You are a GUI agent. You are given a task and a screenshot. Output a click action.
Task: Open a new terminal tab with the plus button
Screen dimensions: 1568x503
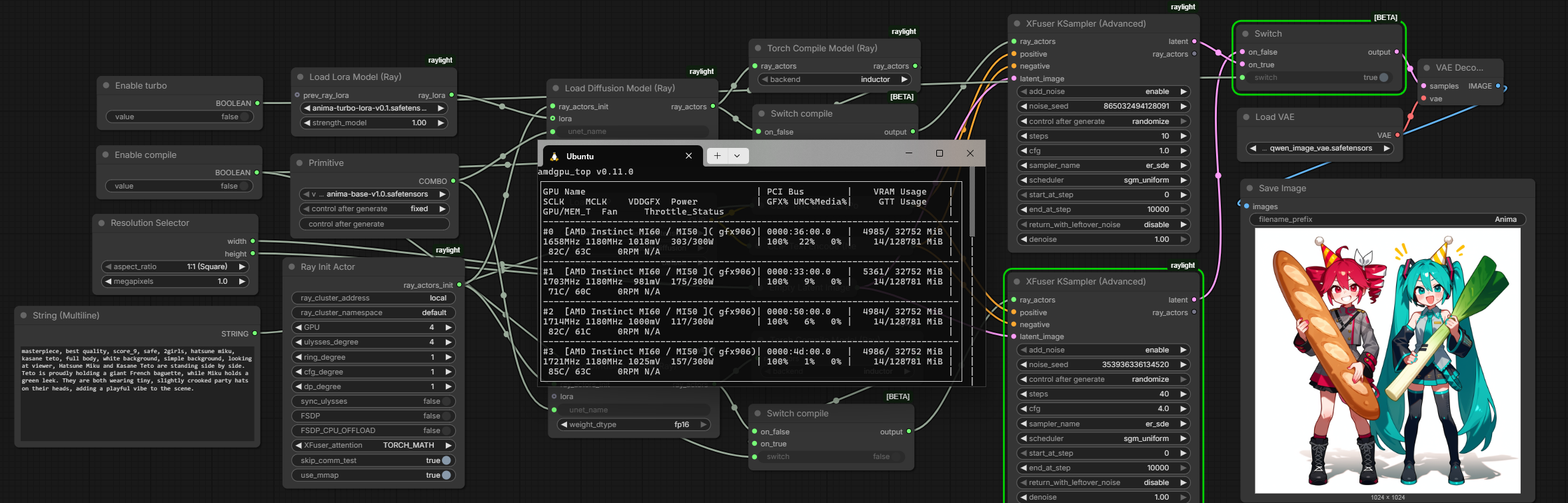[717, 156]
